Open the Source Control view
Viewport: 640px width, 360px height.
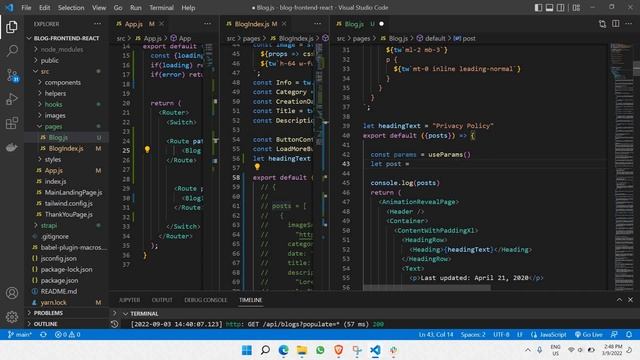pyautogui.click(x=12, y=75)
